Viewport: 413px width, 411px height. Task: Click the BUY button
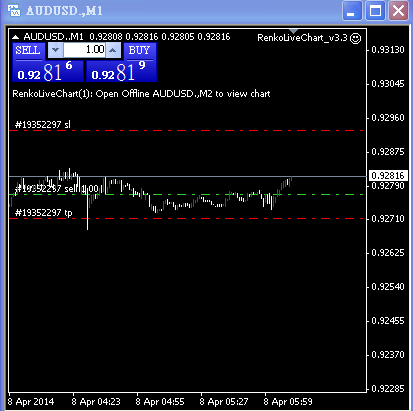point(139,51)
